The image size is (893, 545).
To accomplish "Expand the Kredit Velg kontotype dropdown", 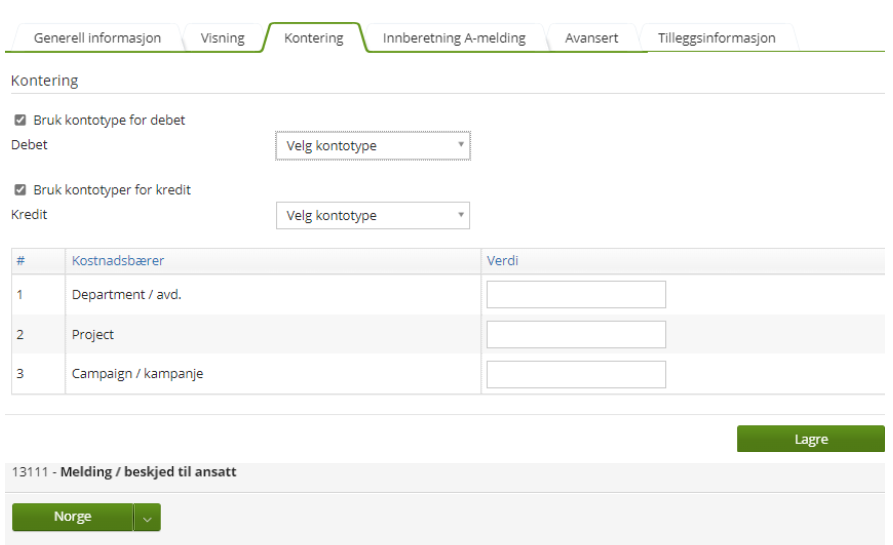I will click(373, 215).
